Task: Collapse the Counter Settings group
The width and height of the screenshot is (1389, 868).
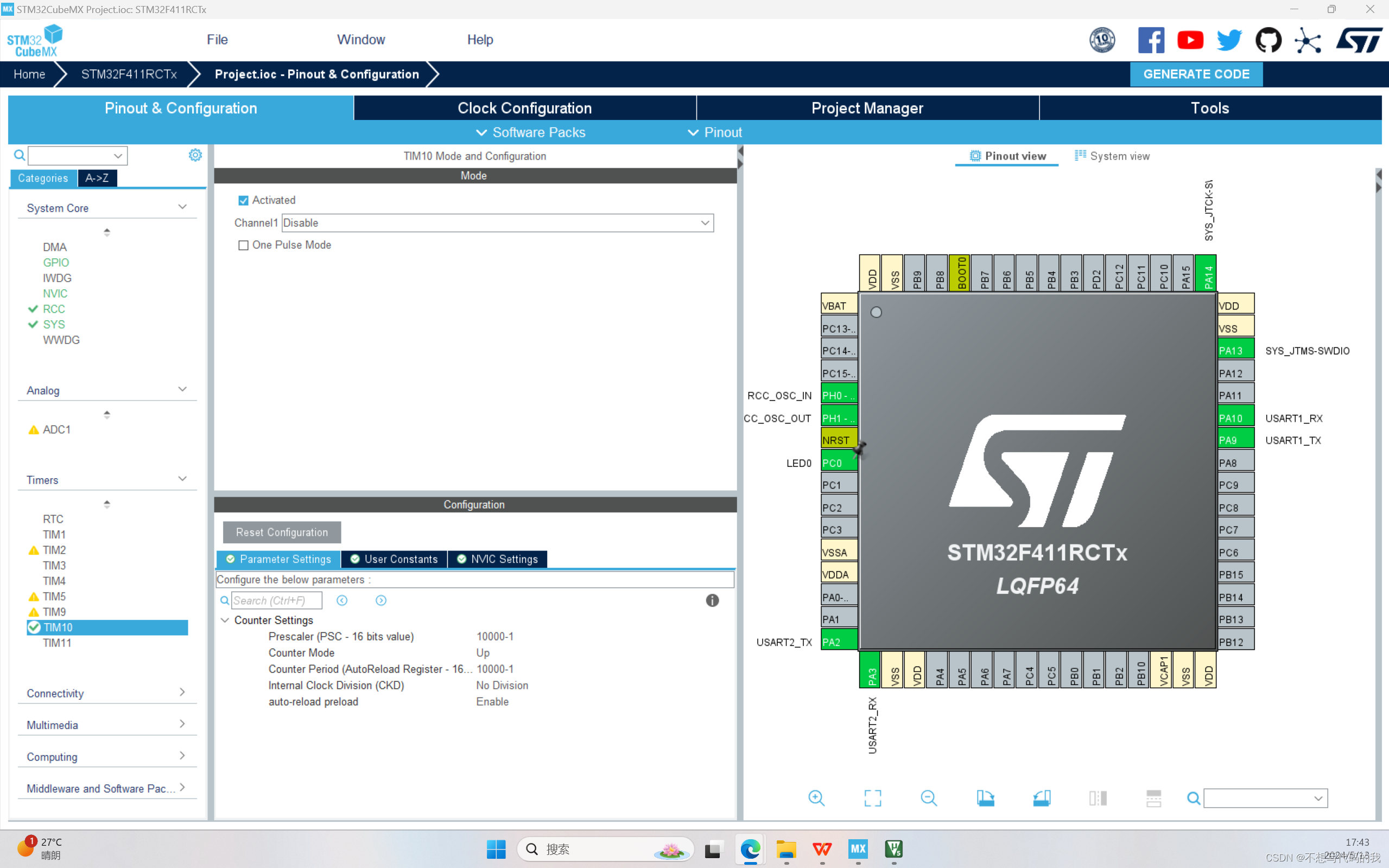Action: [225, 620]
